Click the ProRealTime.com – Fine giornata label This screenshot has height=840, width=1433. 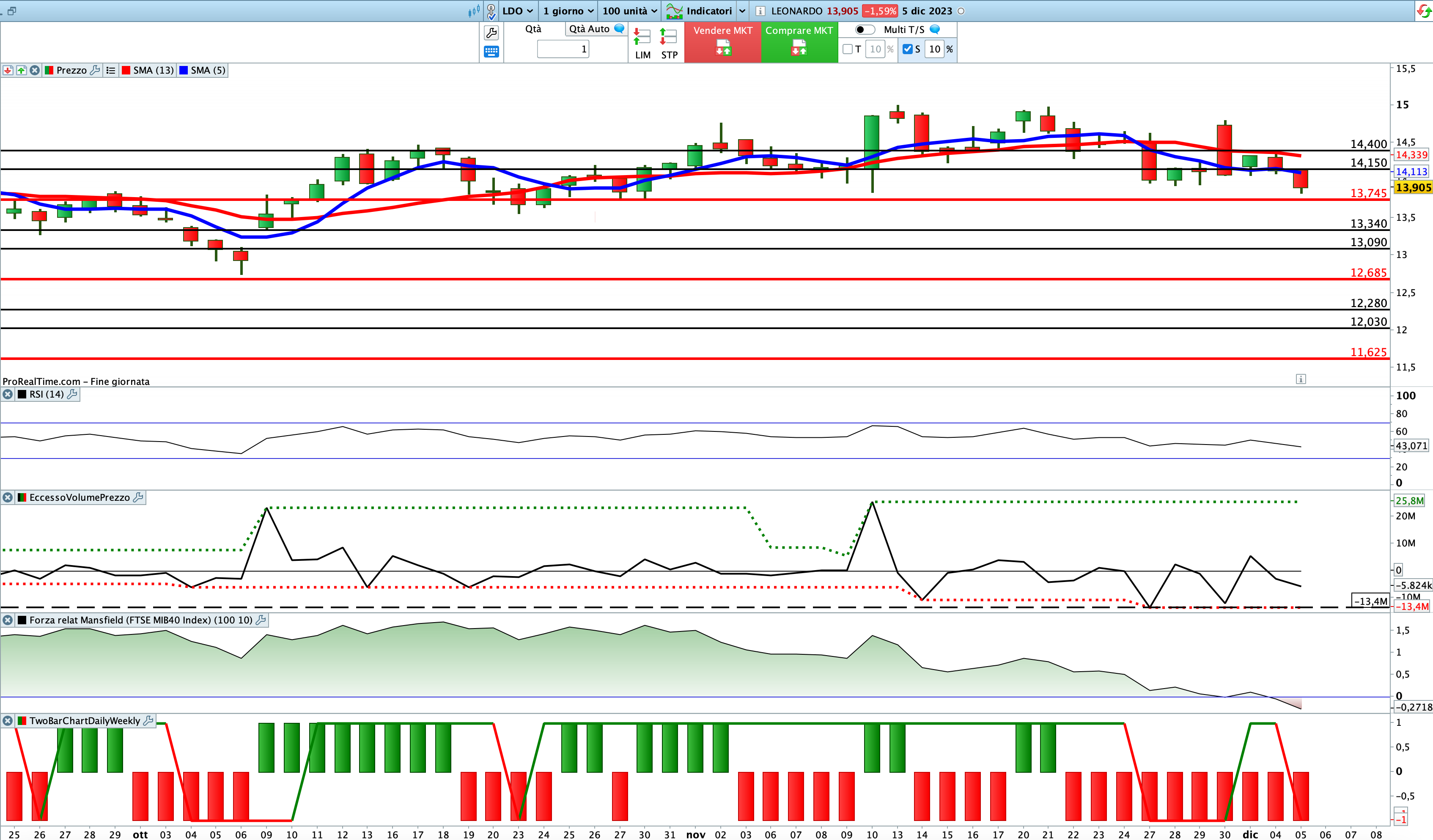(76, 382)
